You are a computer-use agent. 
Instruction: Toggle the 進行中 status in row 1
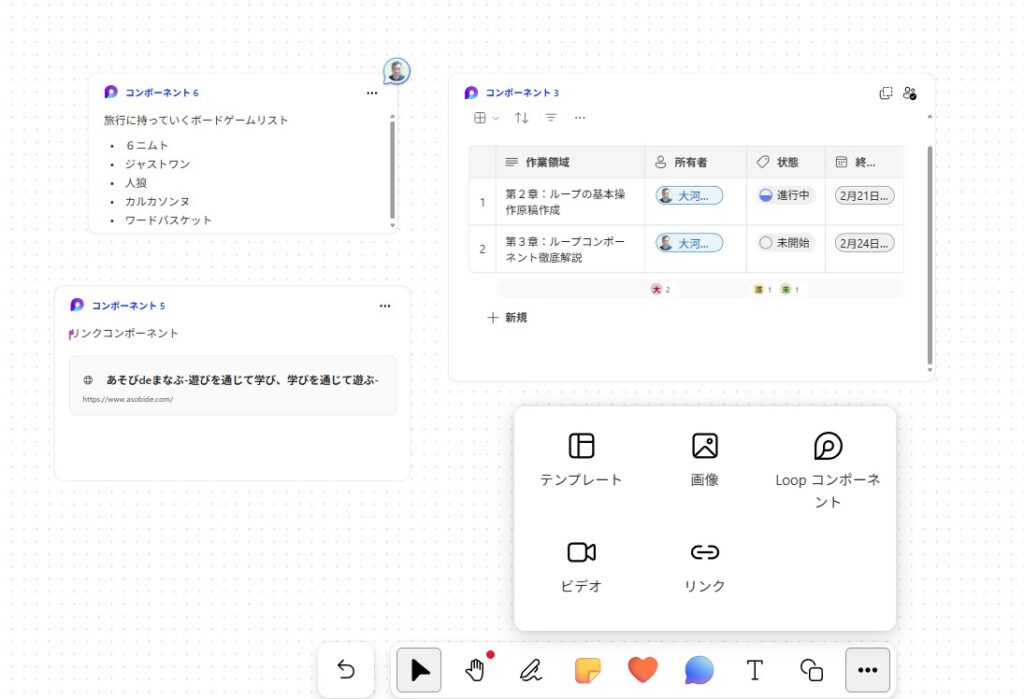click(785, 195)
